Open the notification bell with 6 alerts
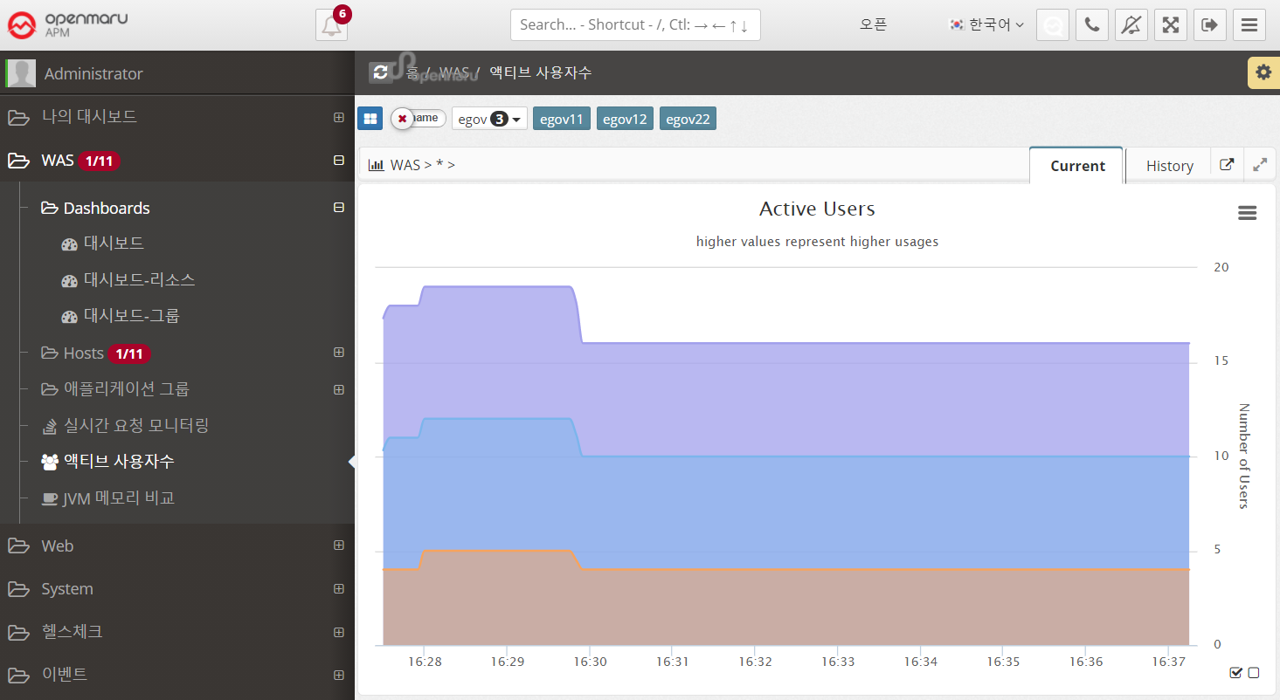 332,25
